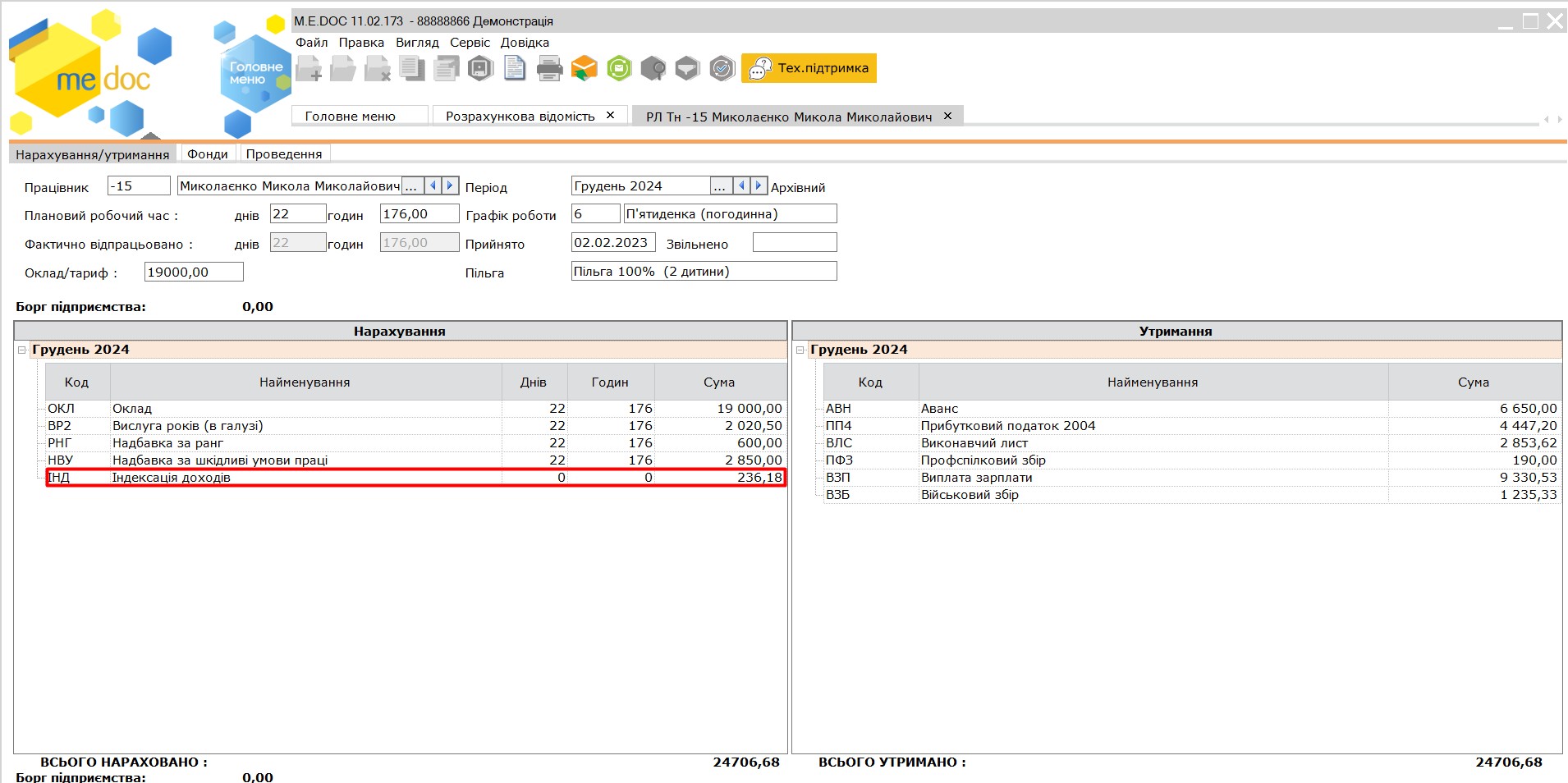Open period picker ellipsis button
Screen dimensions: 1568x783
click(x=720, y=186)
